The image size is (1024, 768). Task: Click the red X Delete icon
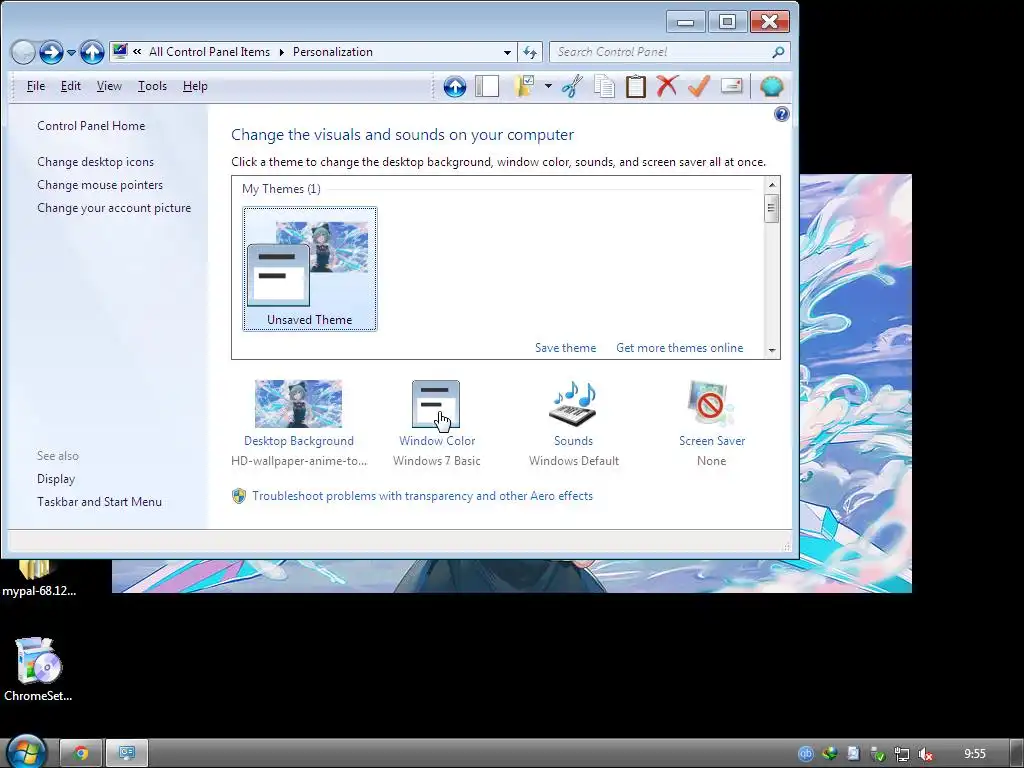[667, 86]
